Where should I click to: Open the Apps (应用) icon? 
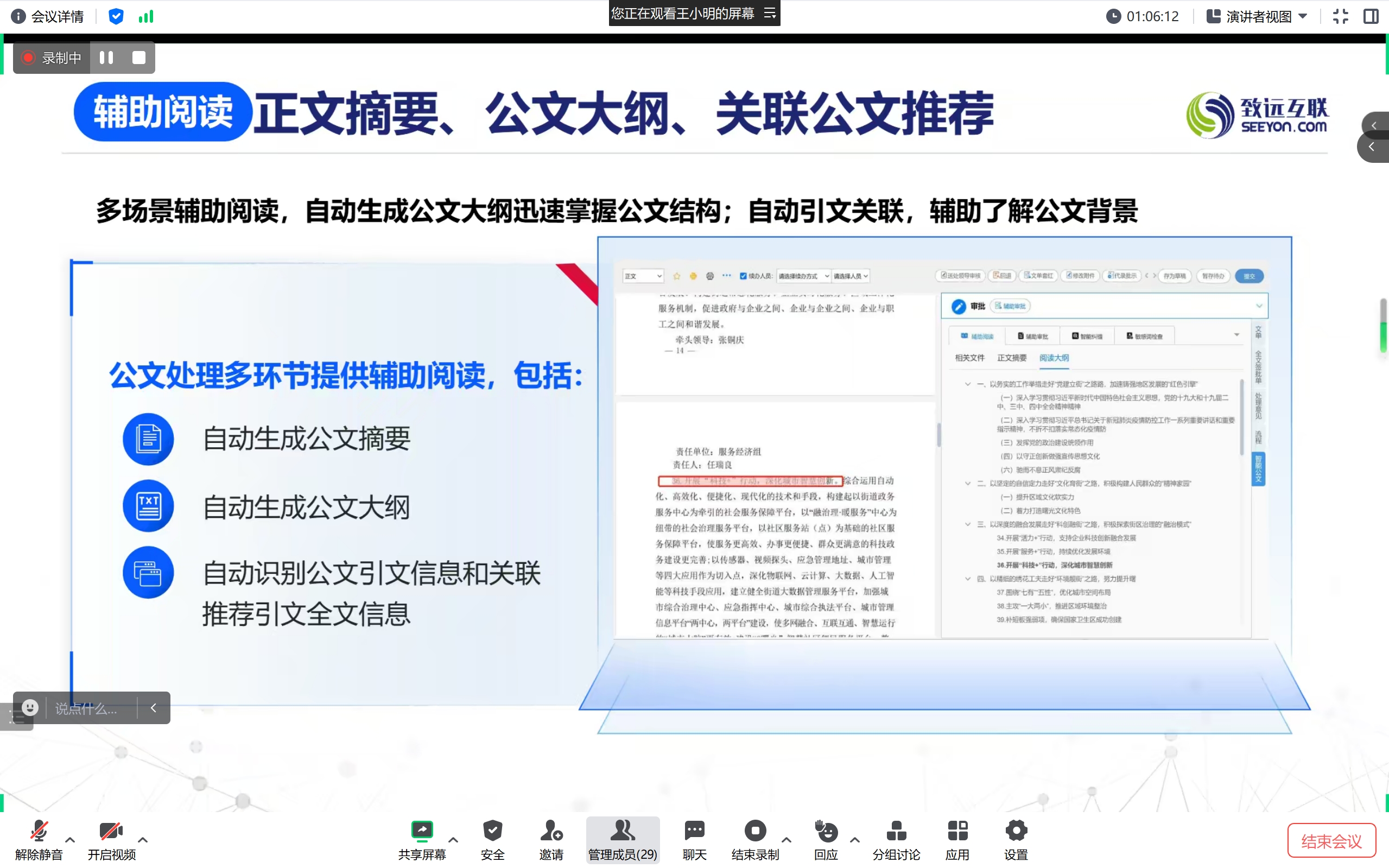(957, 831)
